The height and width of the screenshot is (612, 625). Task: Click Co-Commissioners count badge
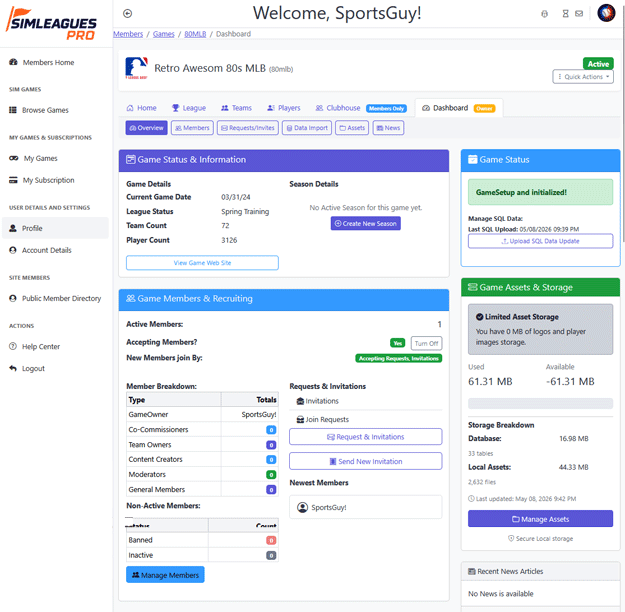point(271,430)
